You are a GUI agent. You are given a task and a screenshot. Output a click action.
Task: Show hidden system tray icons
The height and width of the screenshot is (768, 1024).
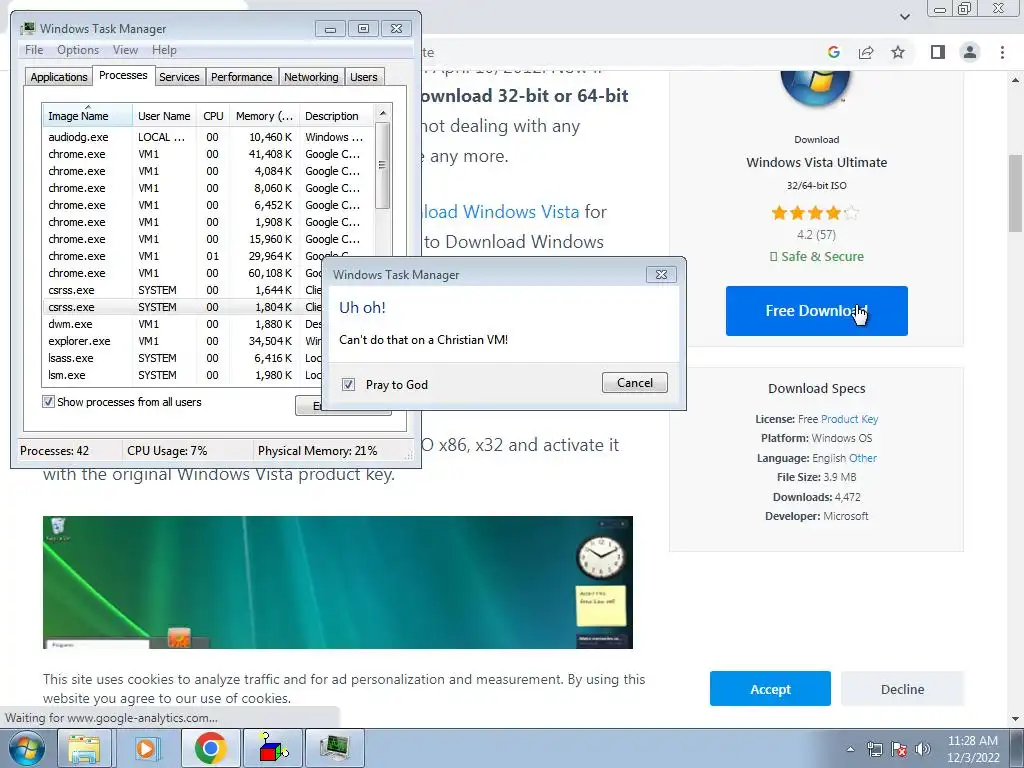(850, 749)
